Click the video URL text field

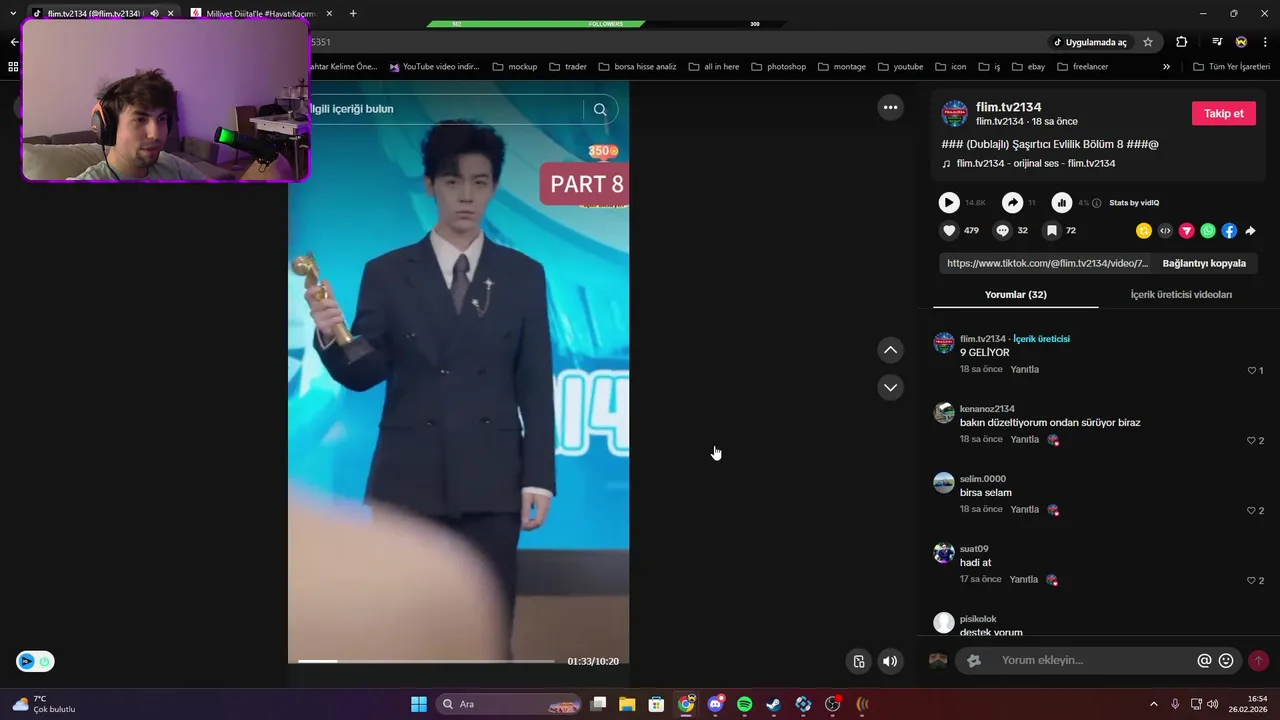1048,263
